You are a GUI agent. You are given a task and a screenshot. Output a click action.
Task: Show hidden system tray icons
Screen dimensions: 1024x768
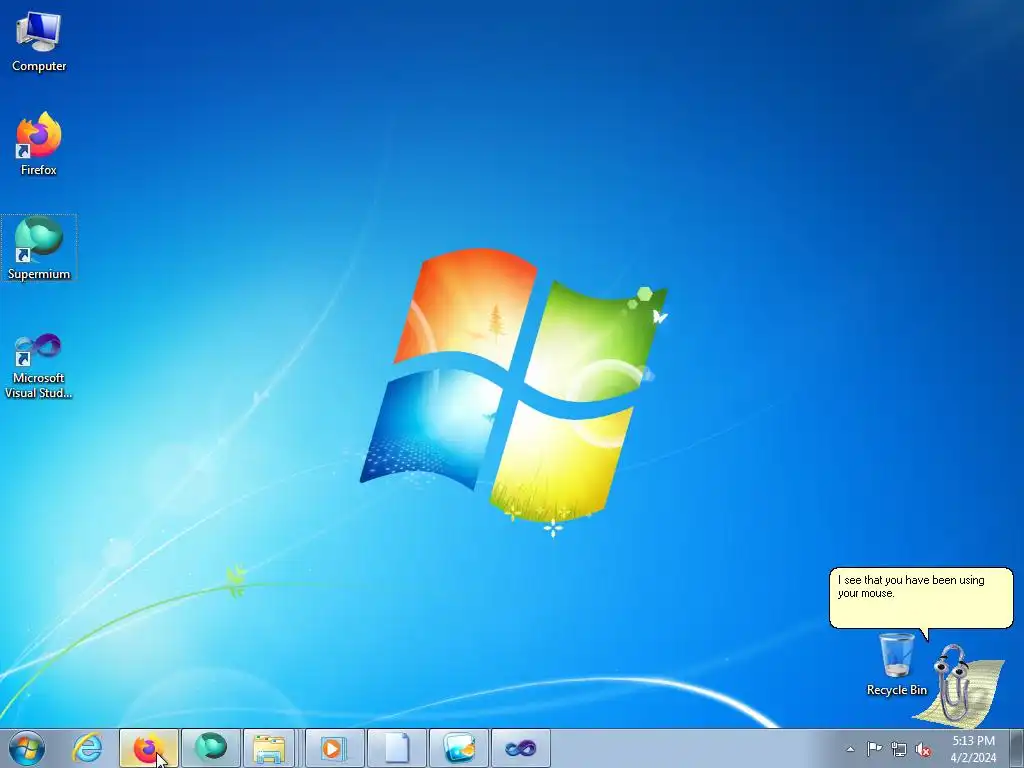[x=850, y=749]
